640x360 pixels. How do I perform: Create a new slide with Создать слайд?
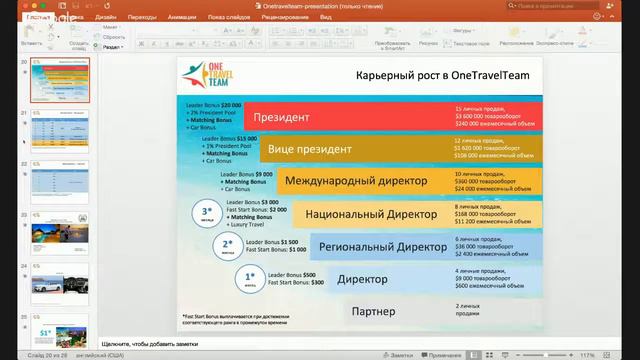78,37
